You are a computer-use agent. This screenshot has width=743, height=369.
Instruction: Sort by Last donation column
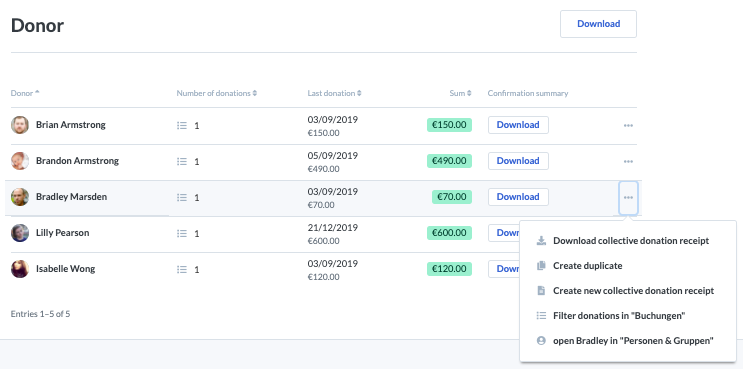[335, 93]
